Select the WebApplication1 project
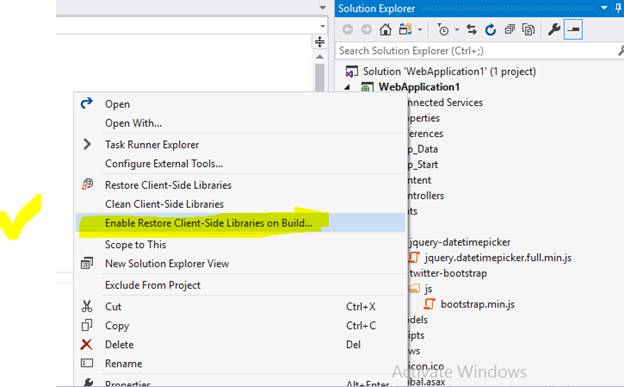This screenshot has width=624, height=387. tap(419, 87)
